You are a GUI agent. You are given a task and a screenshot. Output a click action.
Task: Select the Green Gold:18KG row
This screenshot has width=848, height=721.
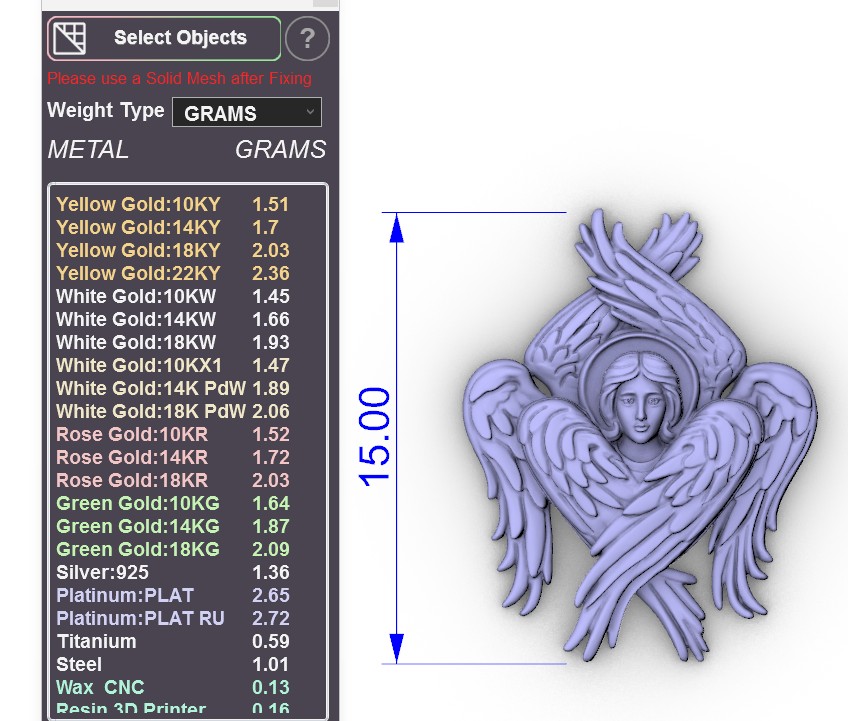pos(173,549)
